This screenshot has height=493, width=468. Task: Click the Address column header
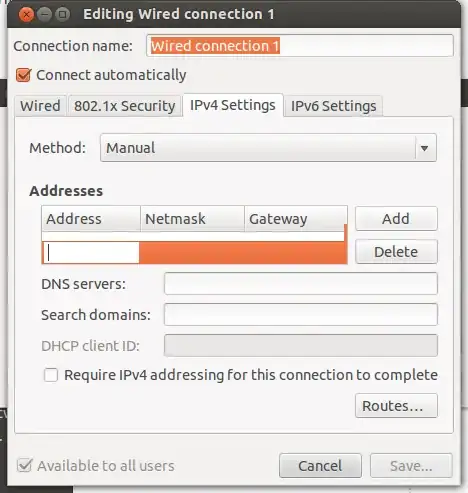point(91,219)
